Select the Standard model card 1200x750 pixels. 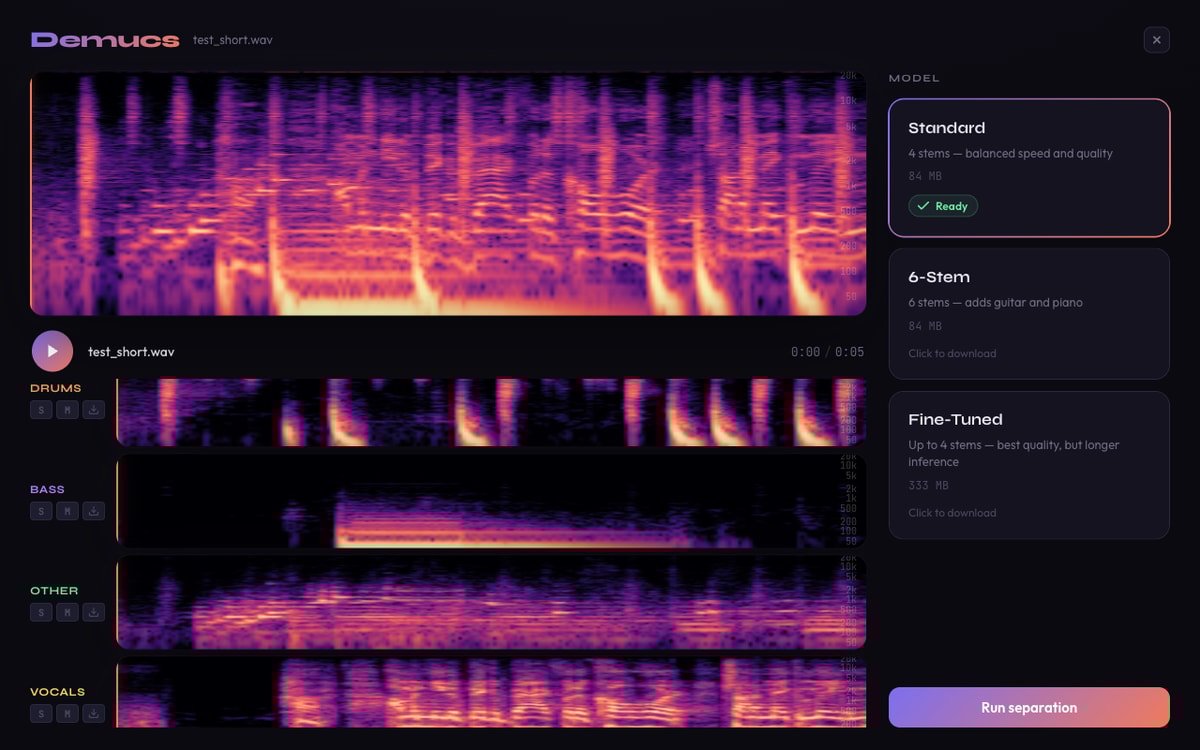(1028, 167)
